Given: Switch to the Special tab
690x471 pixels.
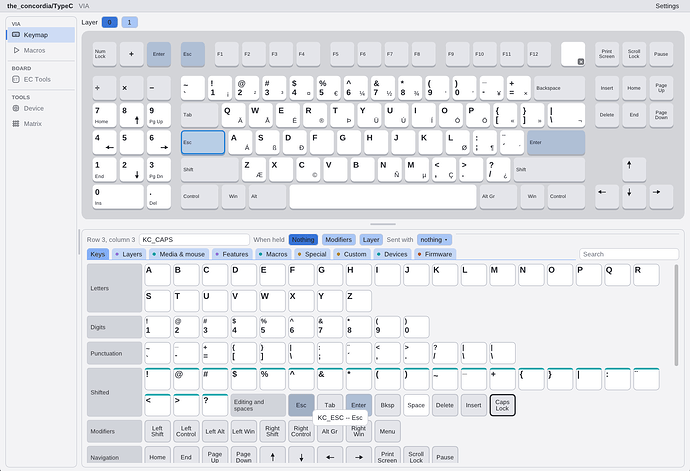Looking at the screenshot, I should pos(312,254).
